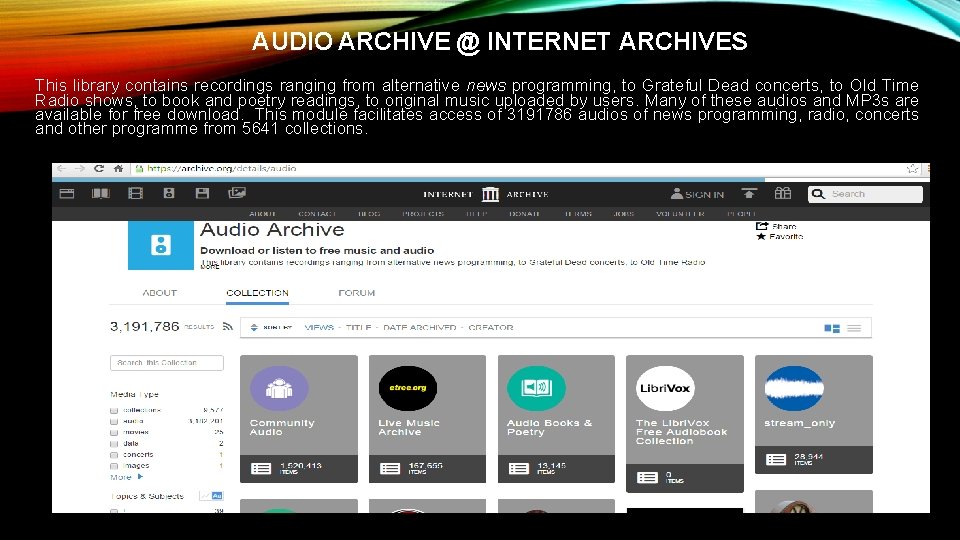Open the COLLECTION tab
960x540 pixels.
click(257, 293)
